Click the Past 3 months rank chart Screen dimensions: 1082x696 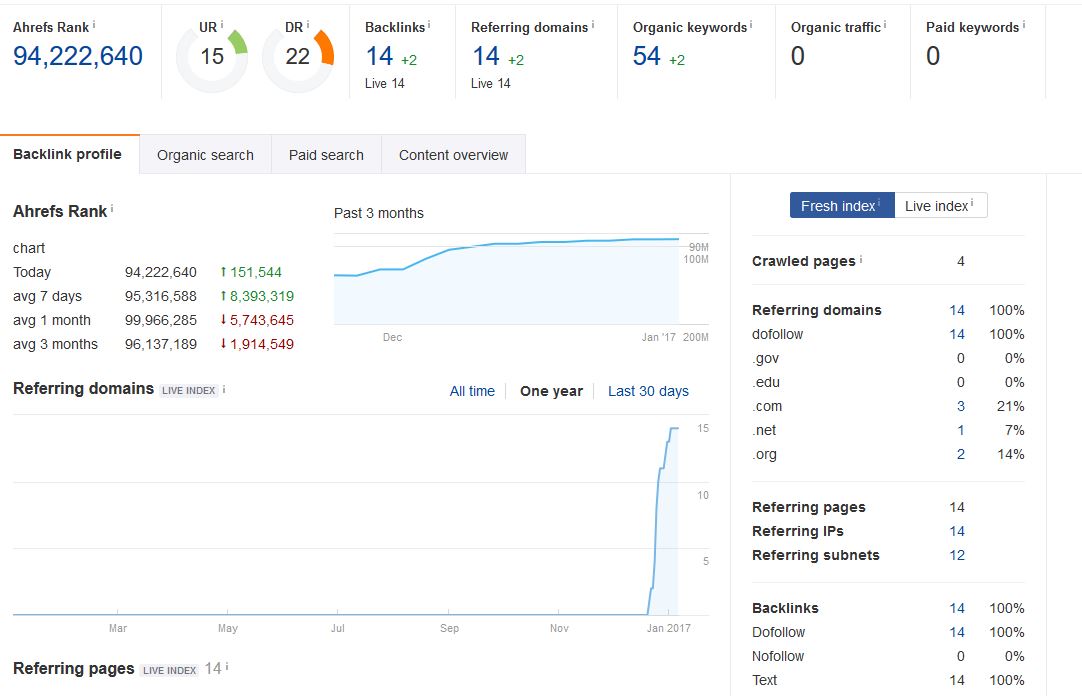[x=521, y=279]
